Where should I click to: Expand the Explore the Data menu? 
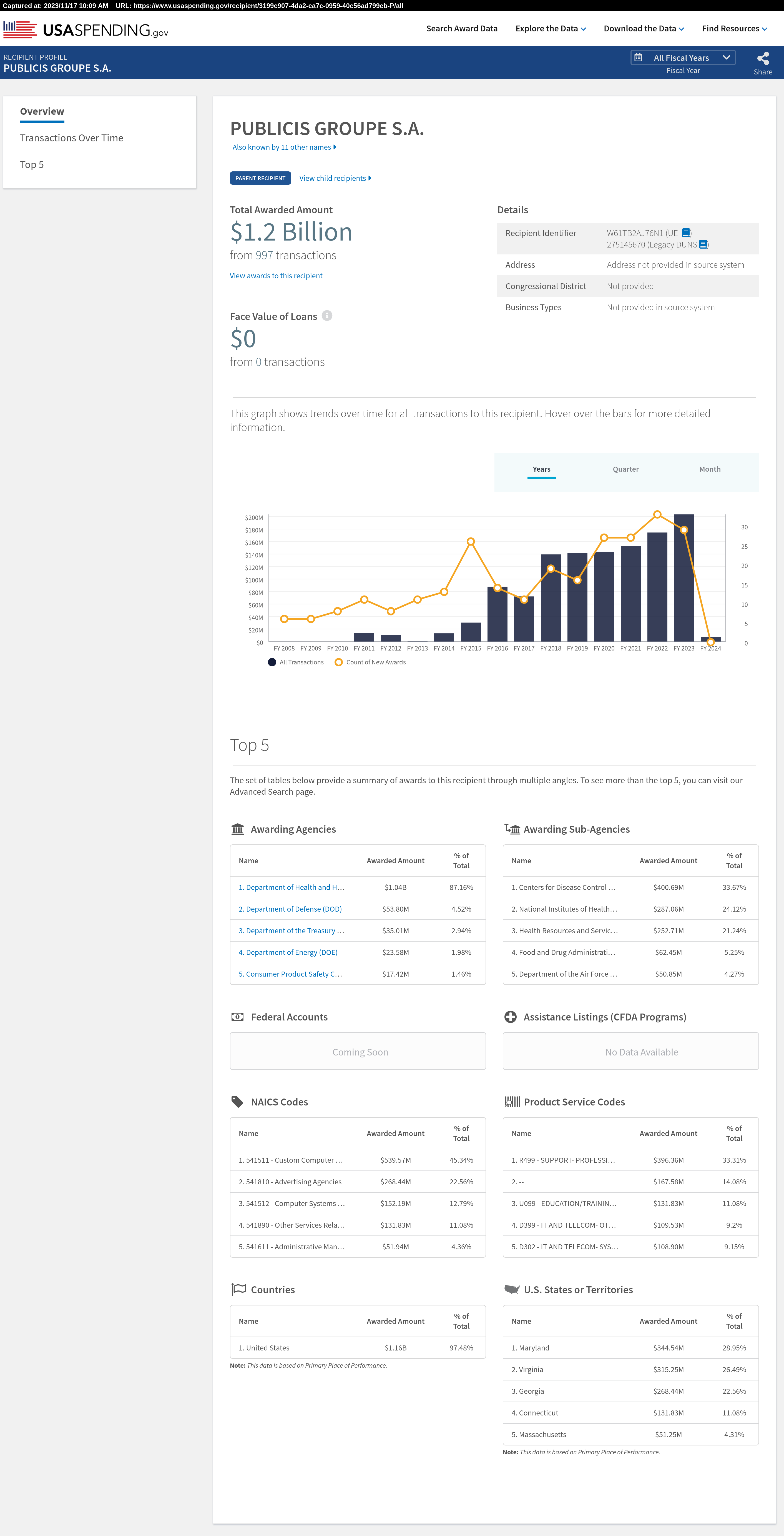click(x=550, y=29)
